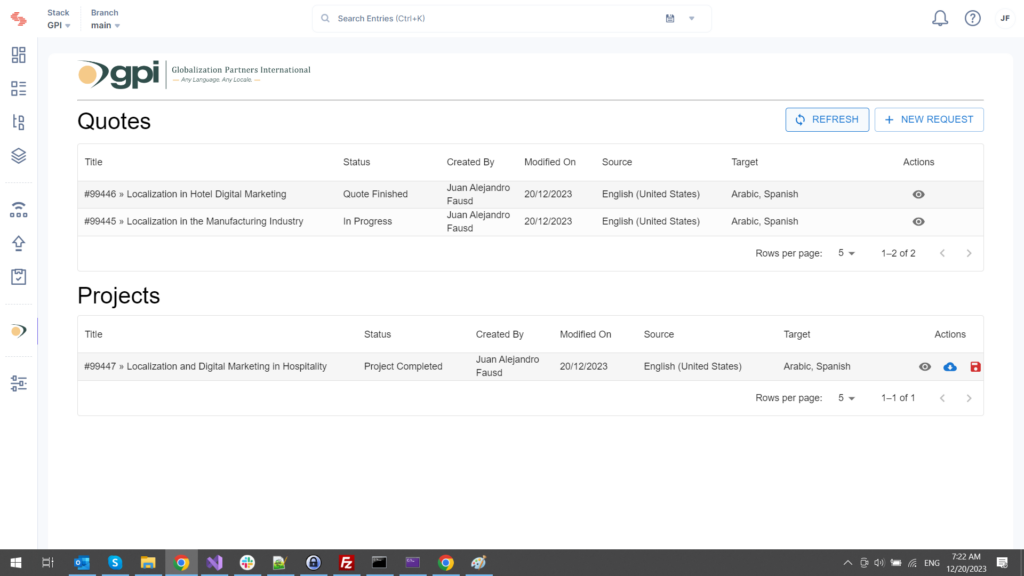Image resolution: width=1024 pixels, height=576 pixels.
Task: Open the Assets layers icon in sidebar
Action: tap(18, 155)
